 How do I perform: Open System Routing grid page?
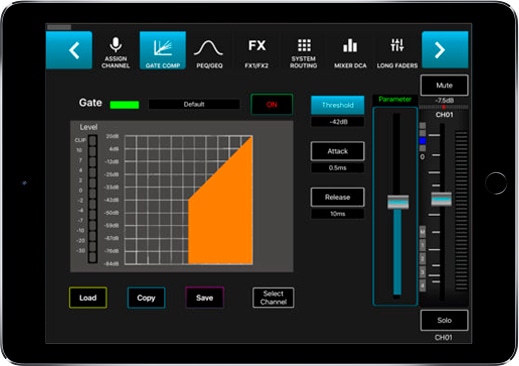click(303, 53)
